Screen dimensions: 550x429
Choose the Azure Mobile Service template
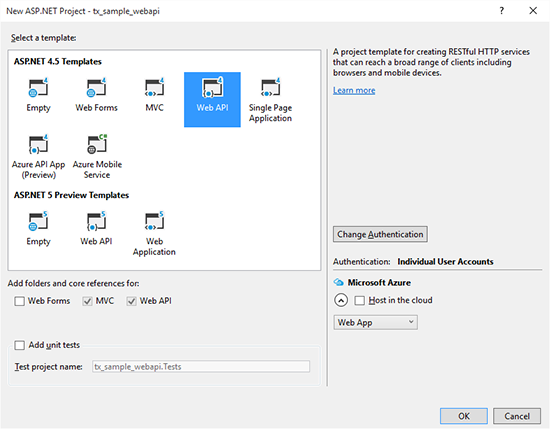97,157
